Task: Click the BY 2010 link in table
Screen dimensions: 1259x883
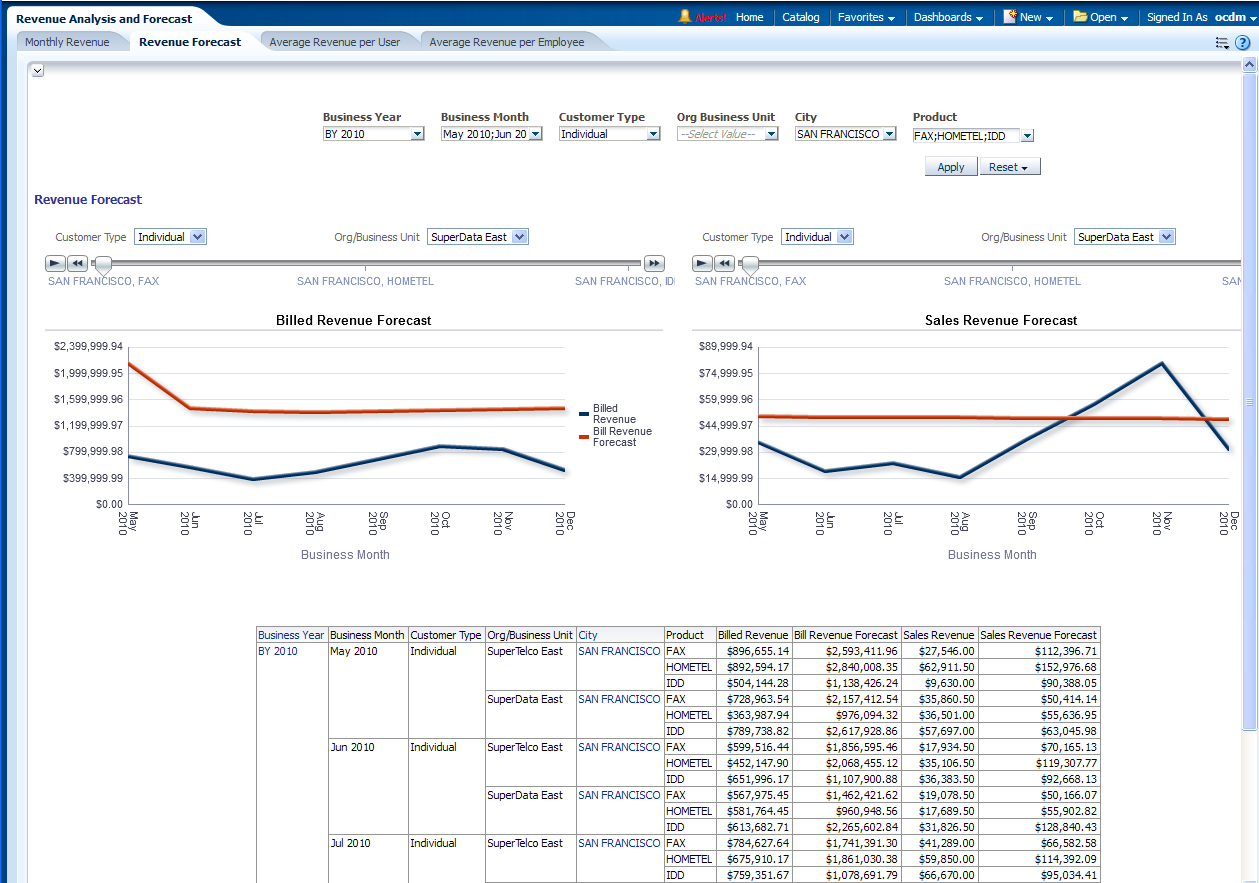Action: [277, 651]
